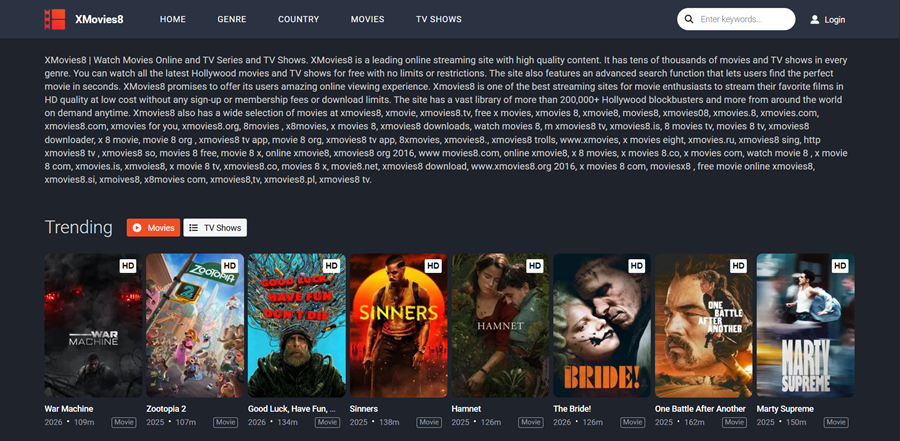The image size is (900, 441).
Task: Open the COUNTRY menu
Action: click(298, 19)
